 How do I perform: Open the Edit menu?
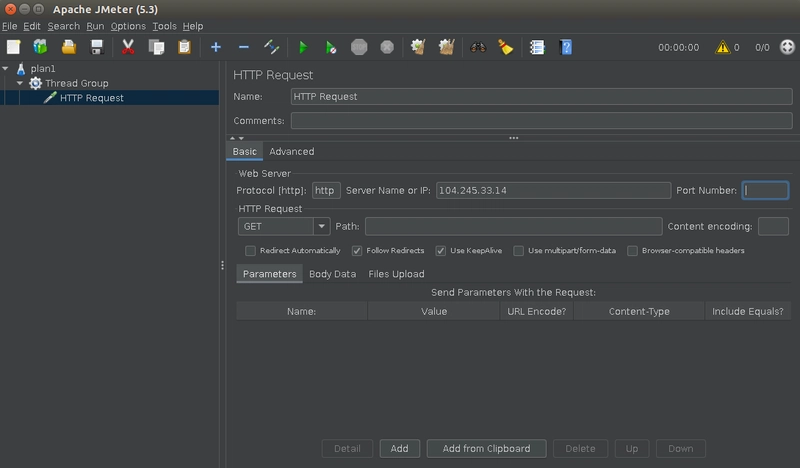(32, 26)
